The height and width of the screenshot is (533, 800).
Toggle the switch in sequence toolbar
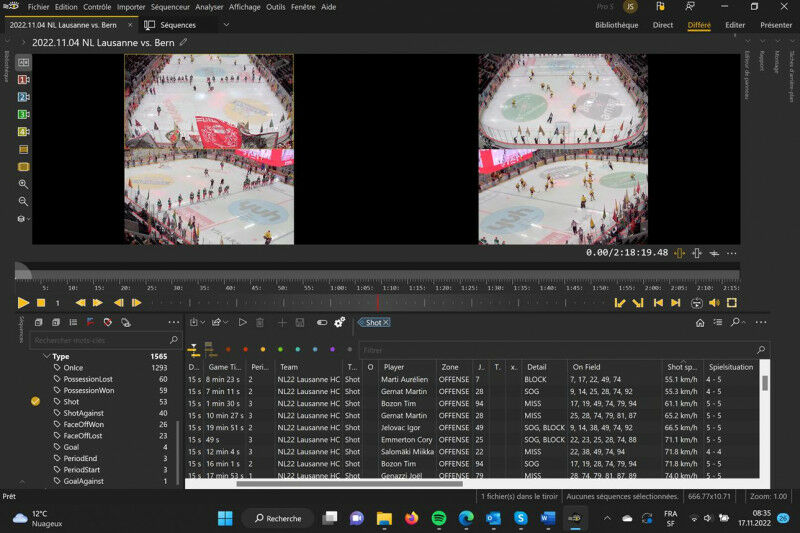pyautogui.click(x=322, y=322)
